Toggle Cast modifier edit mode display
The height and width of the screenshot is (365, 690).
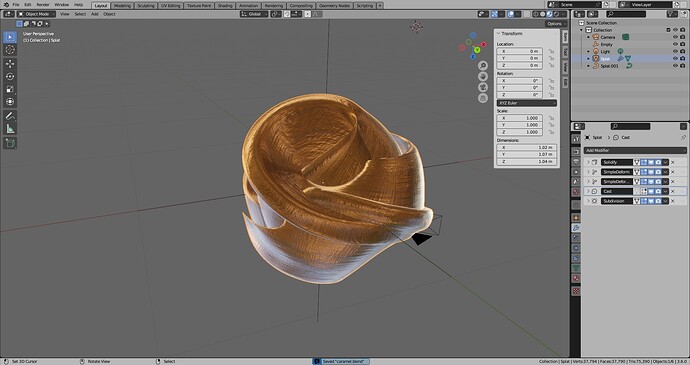click(x=644, y=191)
